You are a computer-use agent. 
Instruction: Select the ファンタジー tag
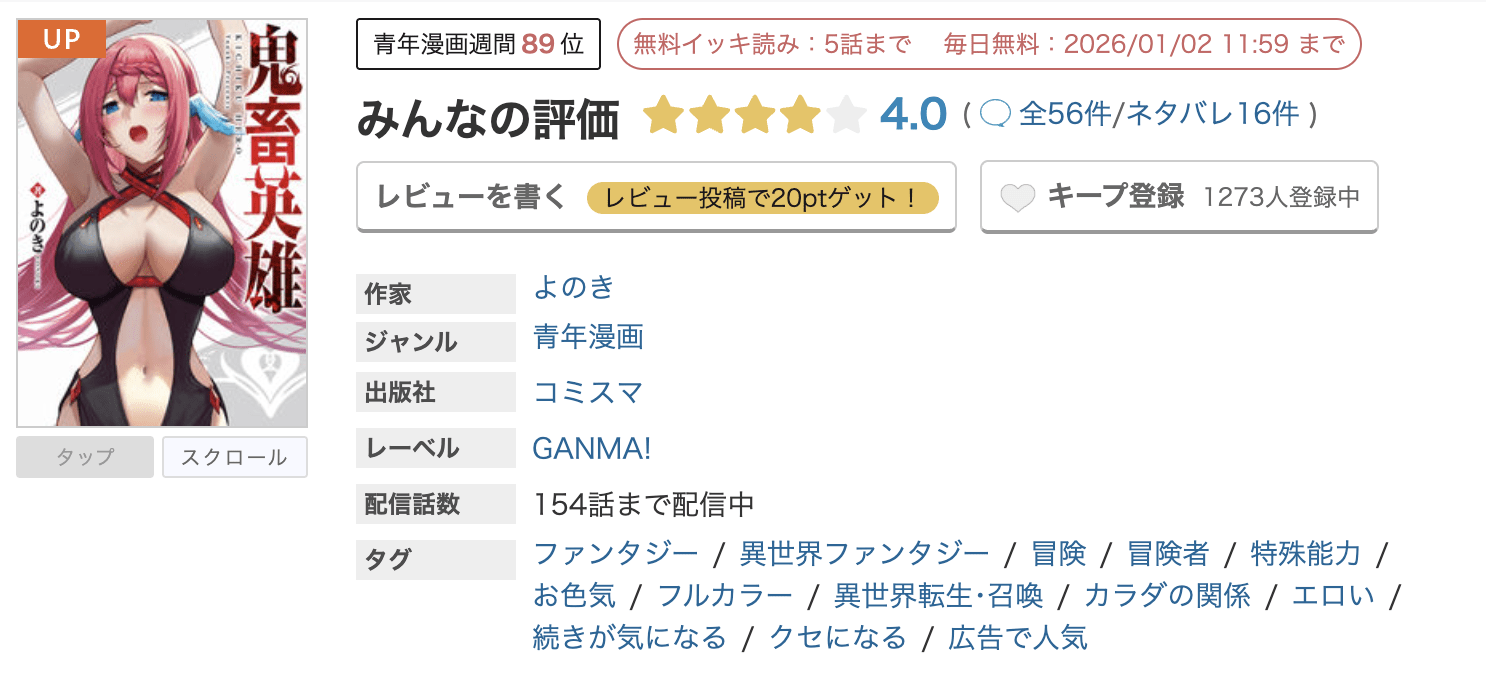tap(616, 553)
